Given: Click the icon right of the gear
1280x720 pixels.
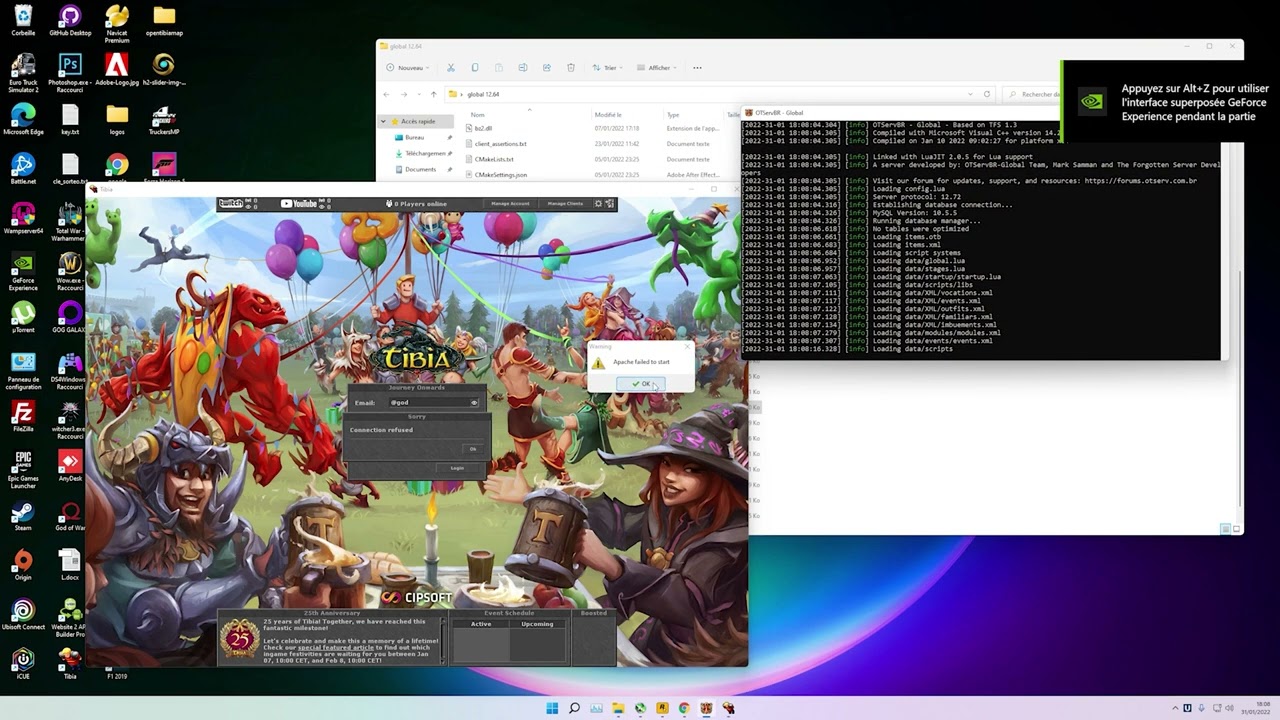Looking at the screenshot, I should pos(610,204).
